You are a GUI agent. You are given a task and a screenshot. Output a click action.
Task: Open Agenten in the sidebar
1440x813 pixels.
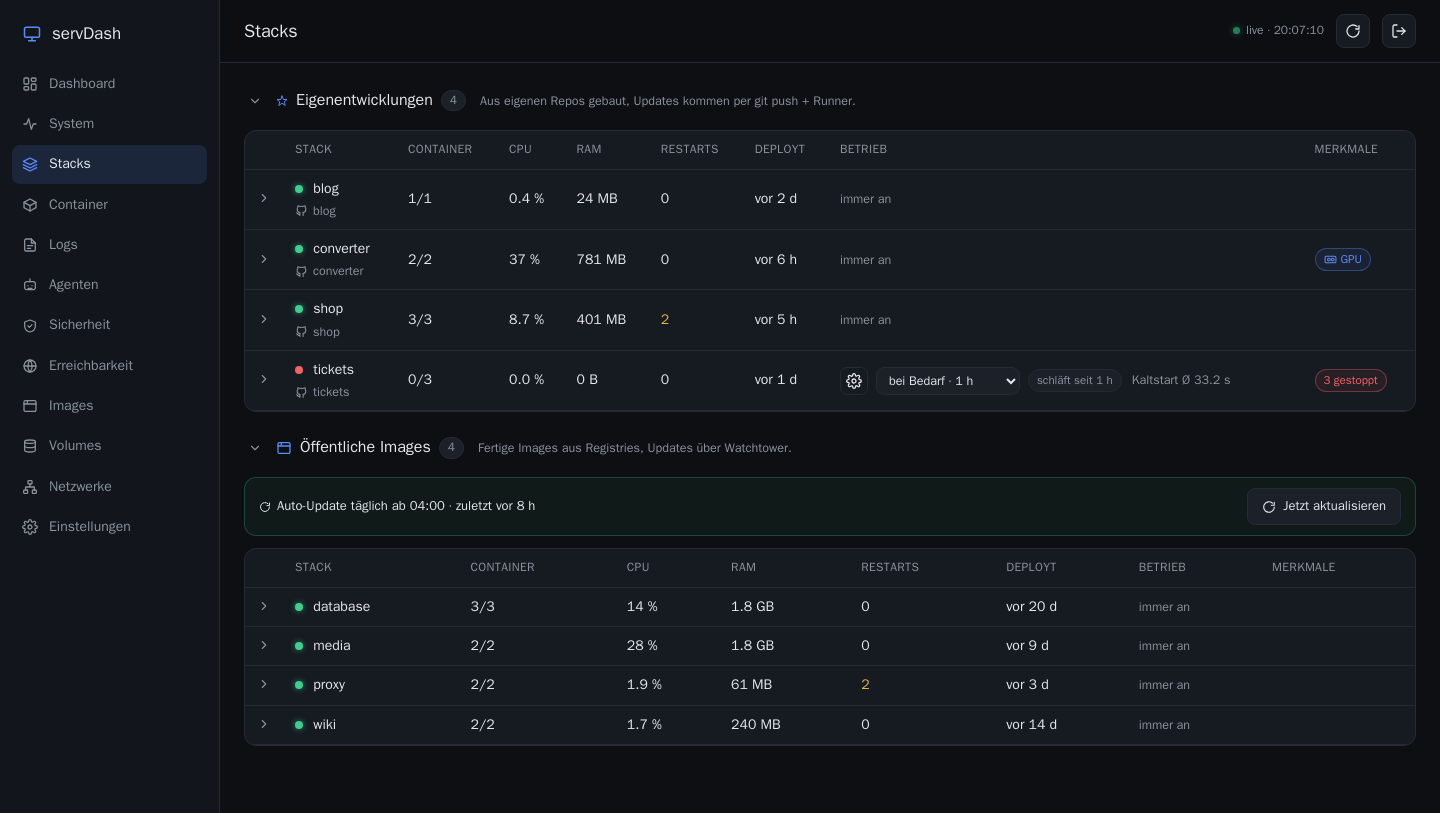tap(109, 285)
